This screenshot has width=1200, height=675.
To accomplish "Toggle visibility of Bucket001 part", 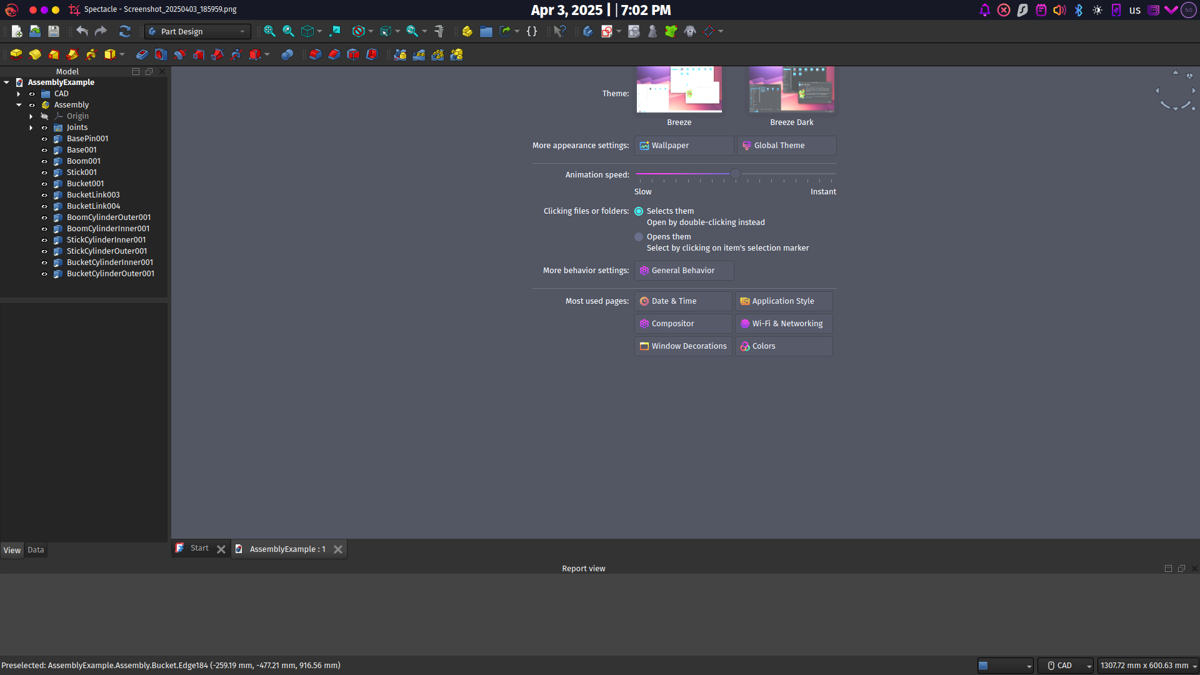I will (44, 184).
